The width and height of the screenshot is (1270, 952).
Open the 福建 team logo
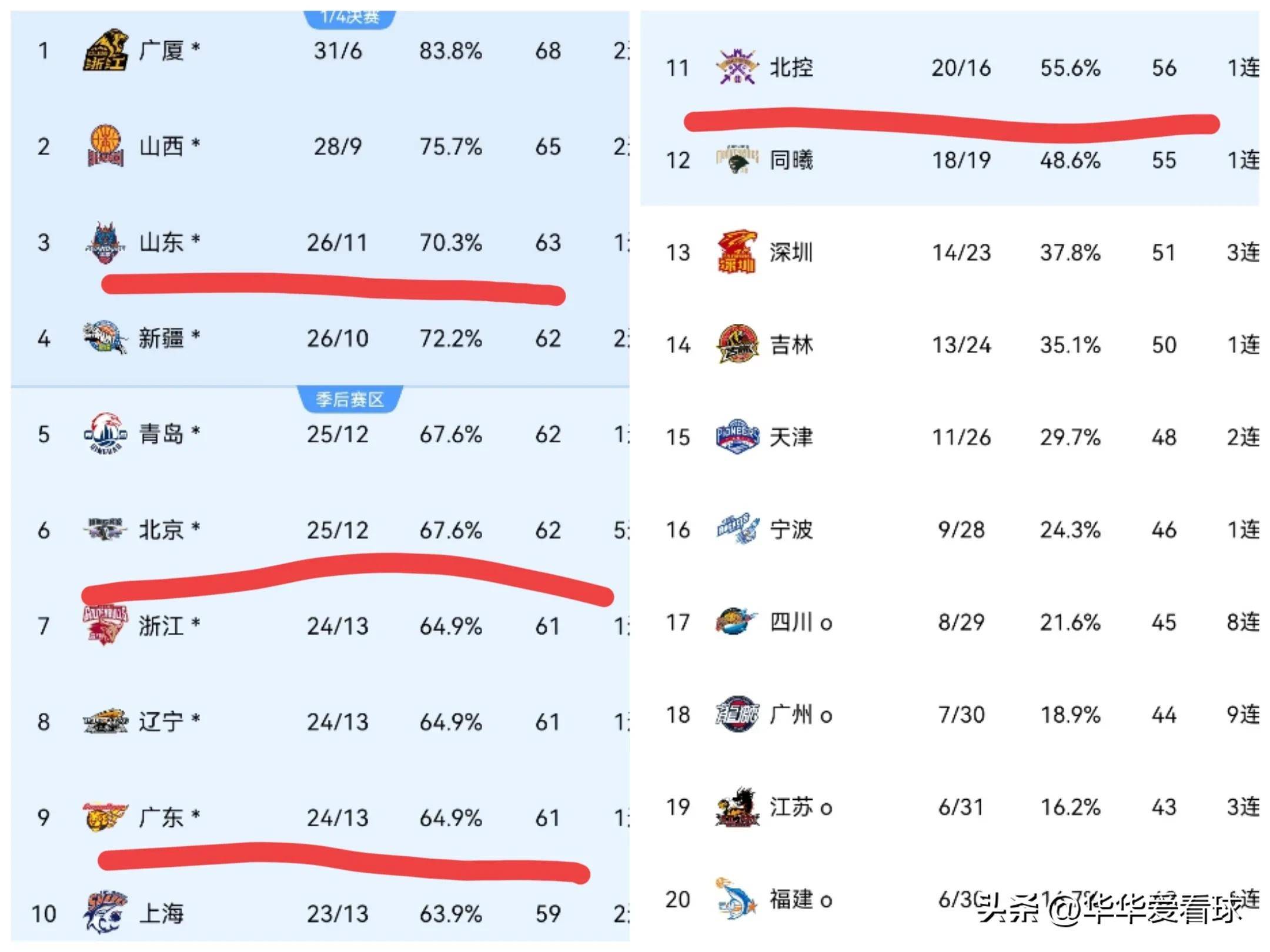click(x=737, y=899)
